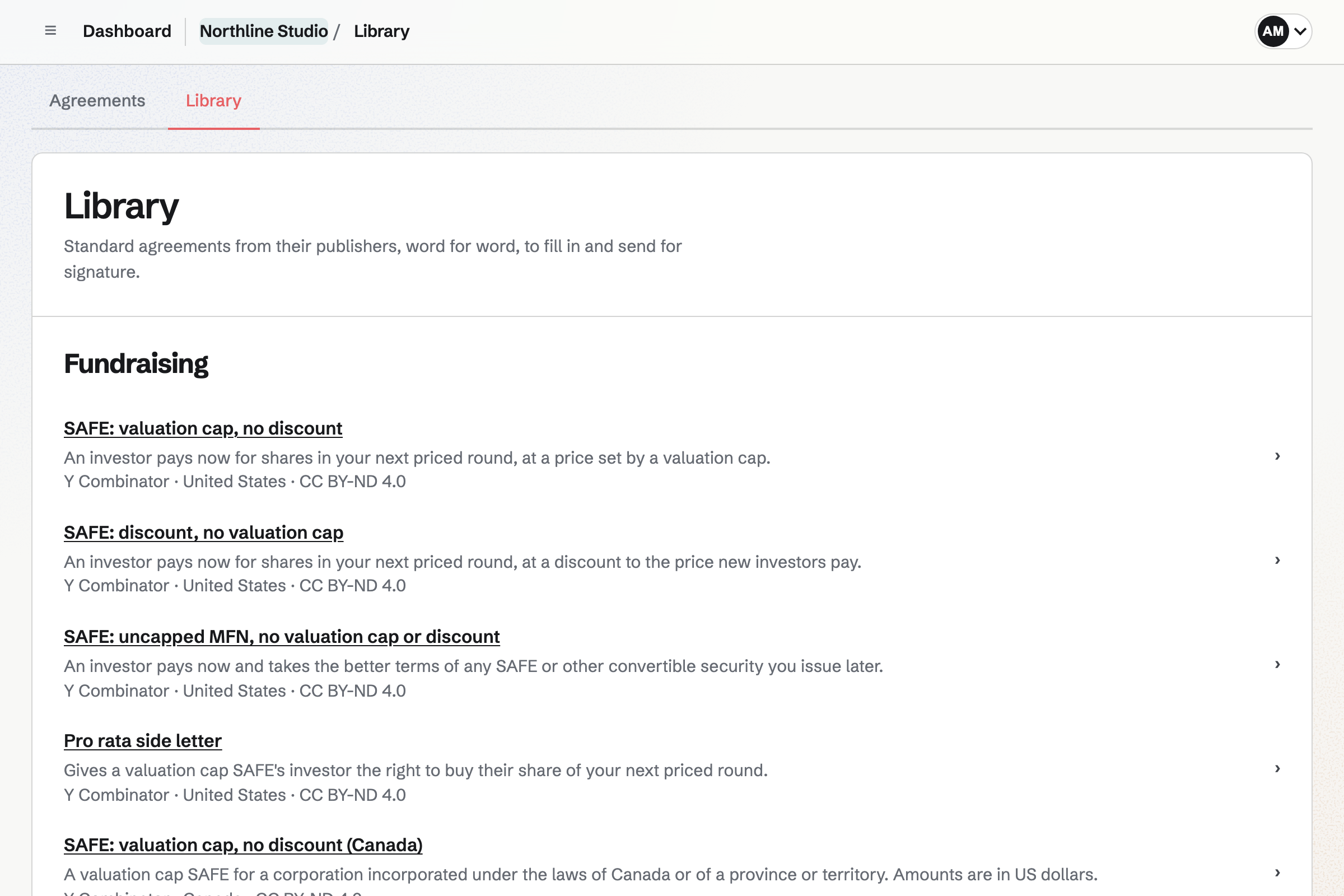Open SAFE: uncapped MFN agreement link
This screenshot has height=896, width=1344.
point(282,636)
